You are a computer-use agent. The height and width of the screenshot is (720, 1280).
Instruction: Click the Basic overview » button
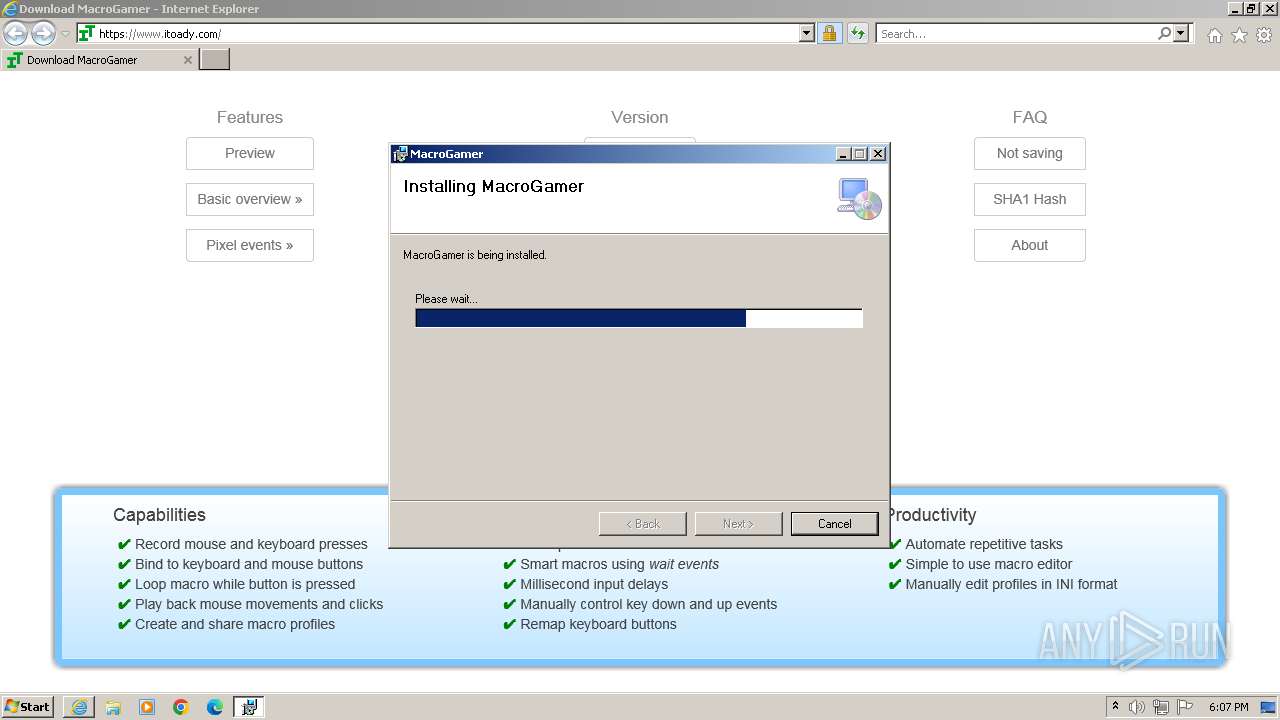point(250,199)
